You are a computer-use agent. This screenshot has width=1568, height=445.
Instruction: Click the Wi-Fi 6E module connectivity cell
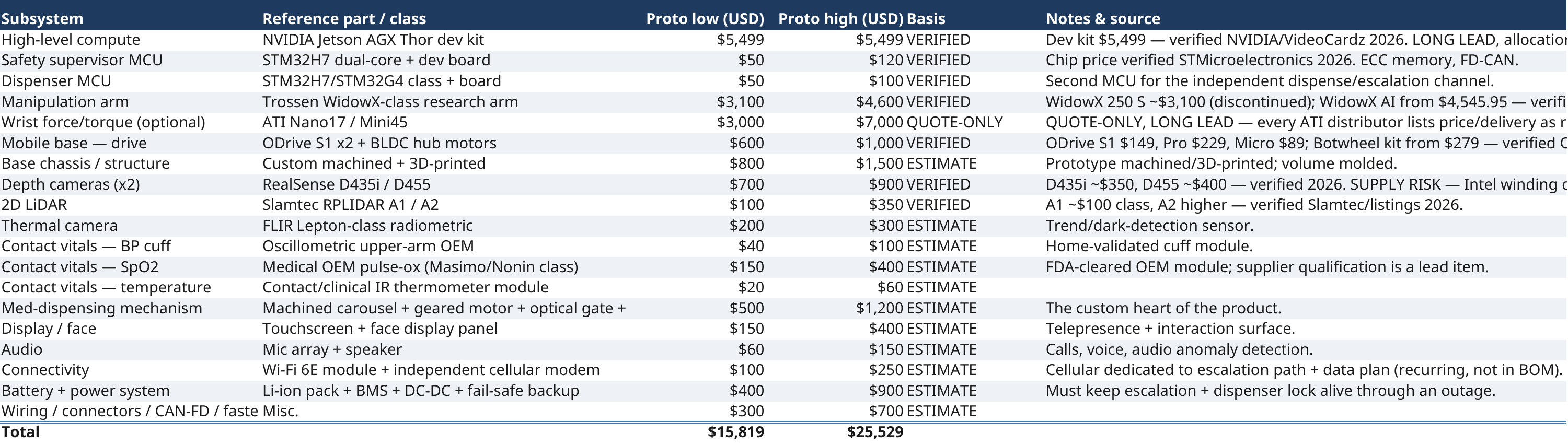[431, 370]
